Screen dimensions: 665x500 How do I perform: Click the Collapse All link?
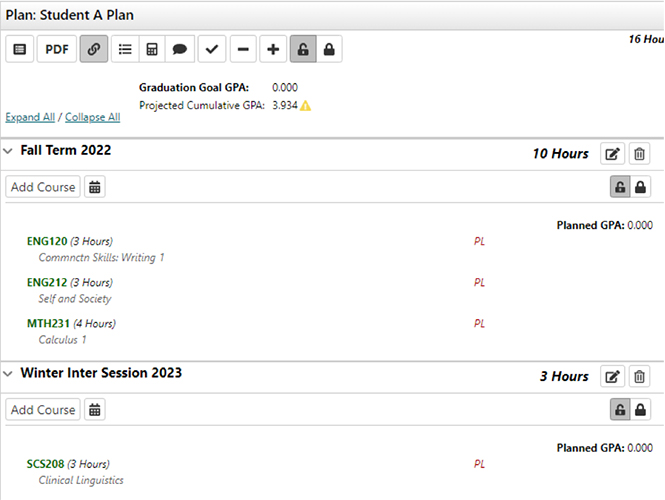92,117
